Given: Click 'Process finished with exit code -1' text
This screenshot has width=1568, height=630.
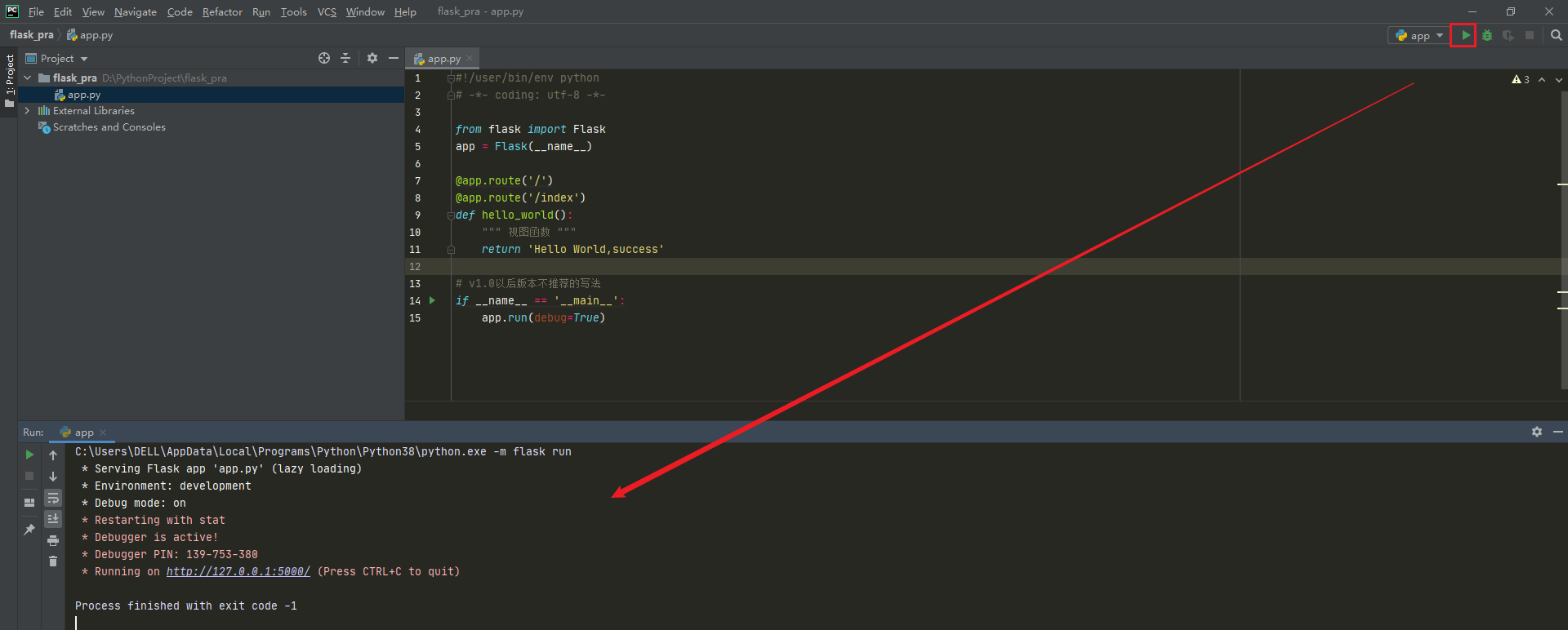Looking at the screenshot, I should click(186, 606).
